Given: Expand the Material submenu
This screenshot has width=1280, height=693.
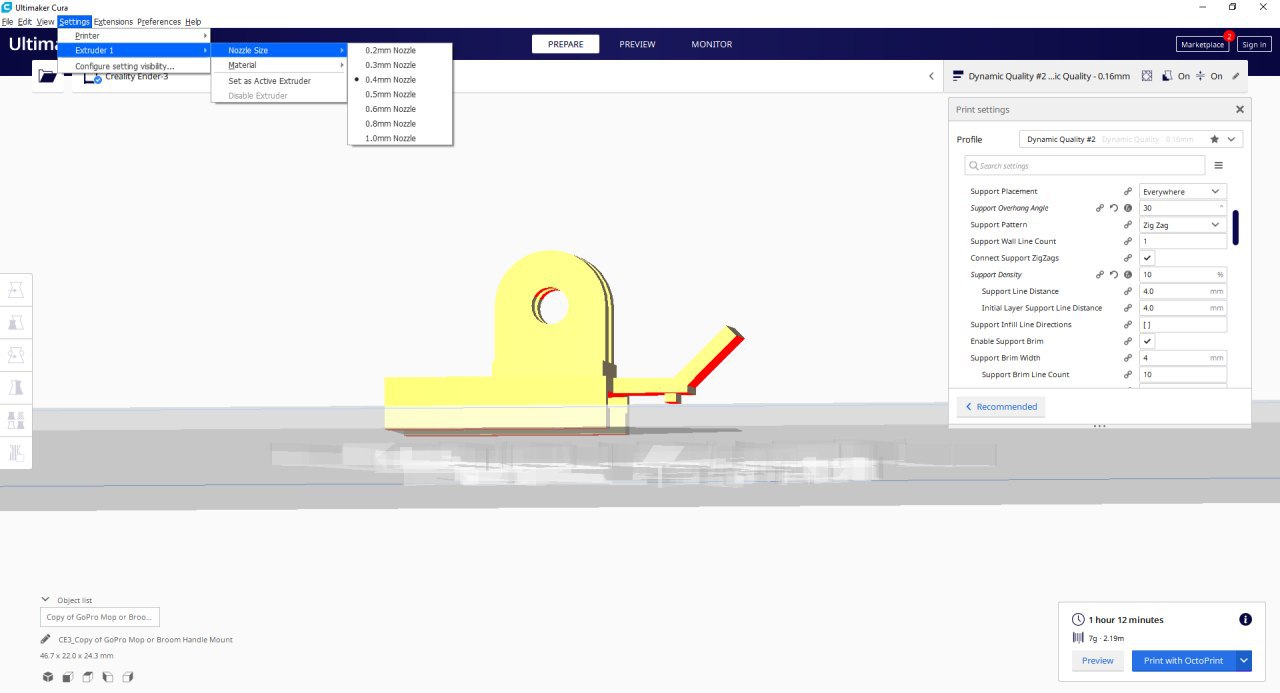Looking at the screenshot, I should 279,65.
